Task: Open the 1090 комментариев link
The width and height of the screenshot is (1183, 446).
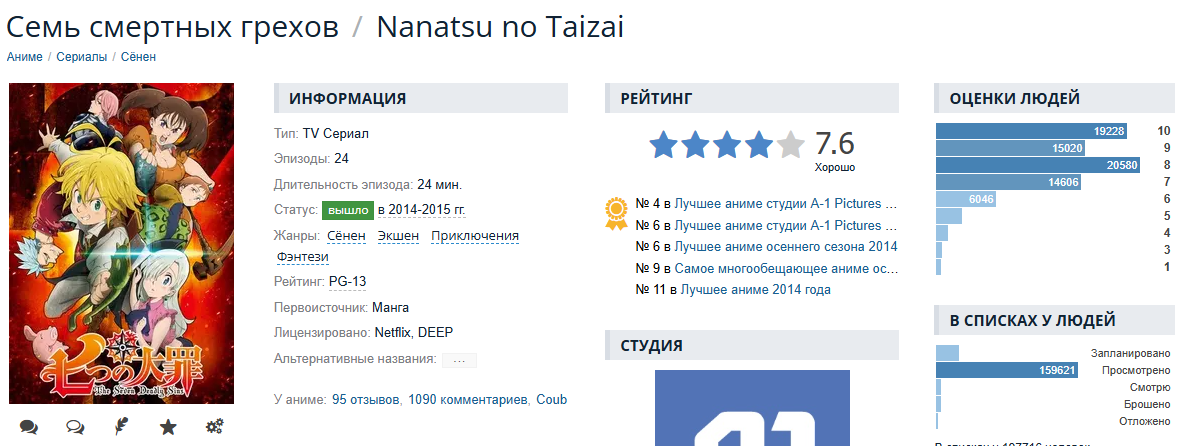Action: tap(467, 399)
